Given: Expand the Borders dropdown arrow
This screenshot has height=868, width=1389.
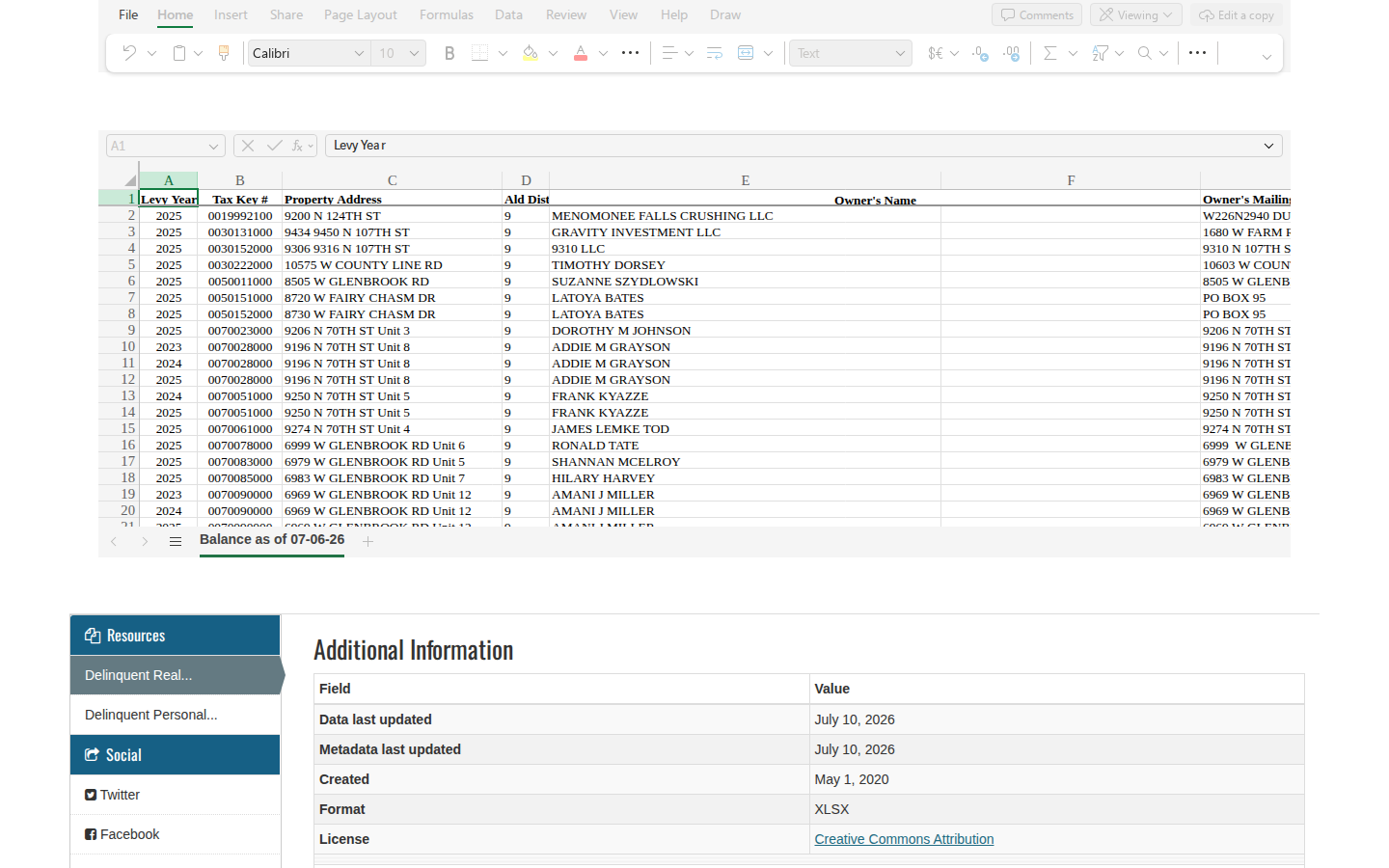Looking at the screenshot, I should (504, 53).
